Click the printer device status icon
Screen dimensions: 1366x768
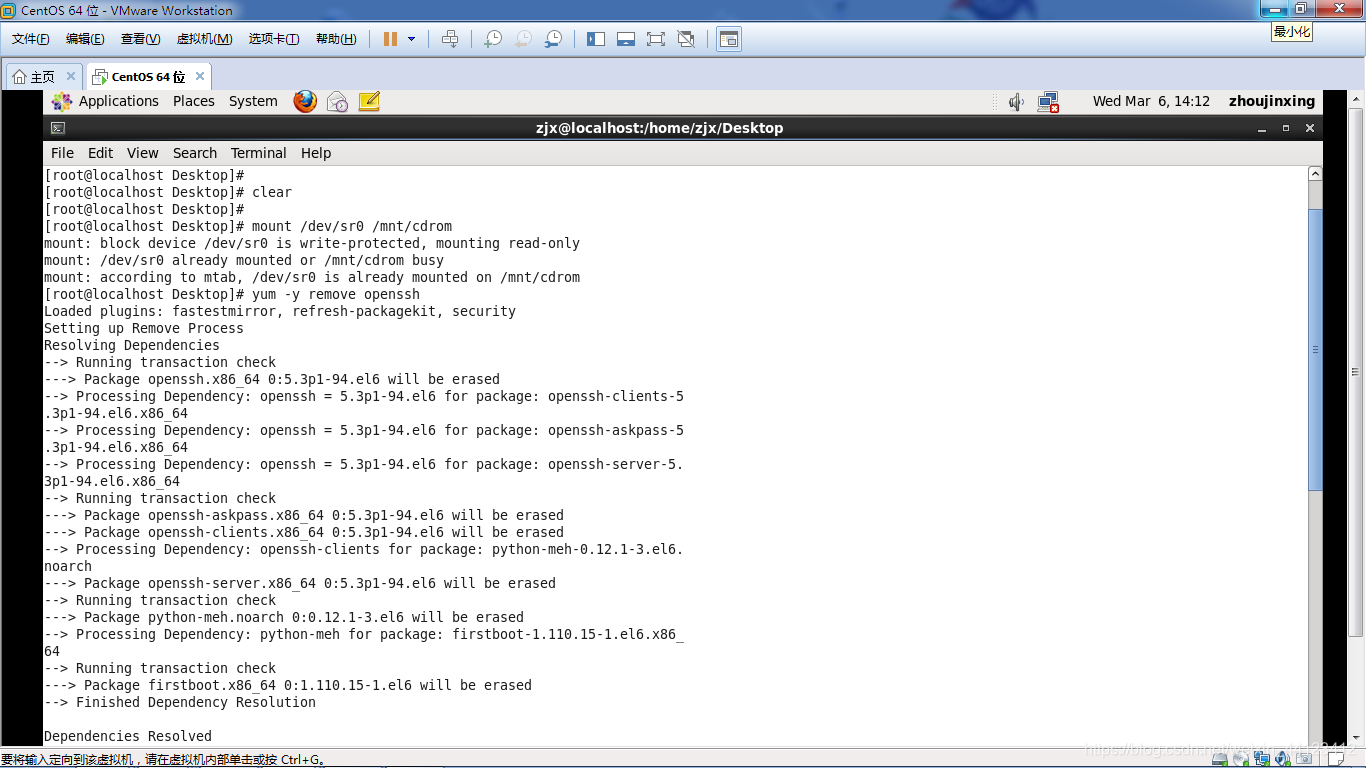1304,759
